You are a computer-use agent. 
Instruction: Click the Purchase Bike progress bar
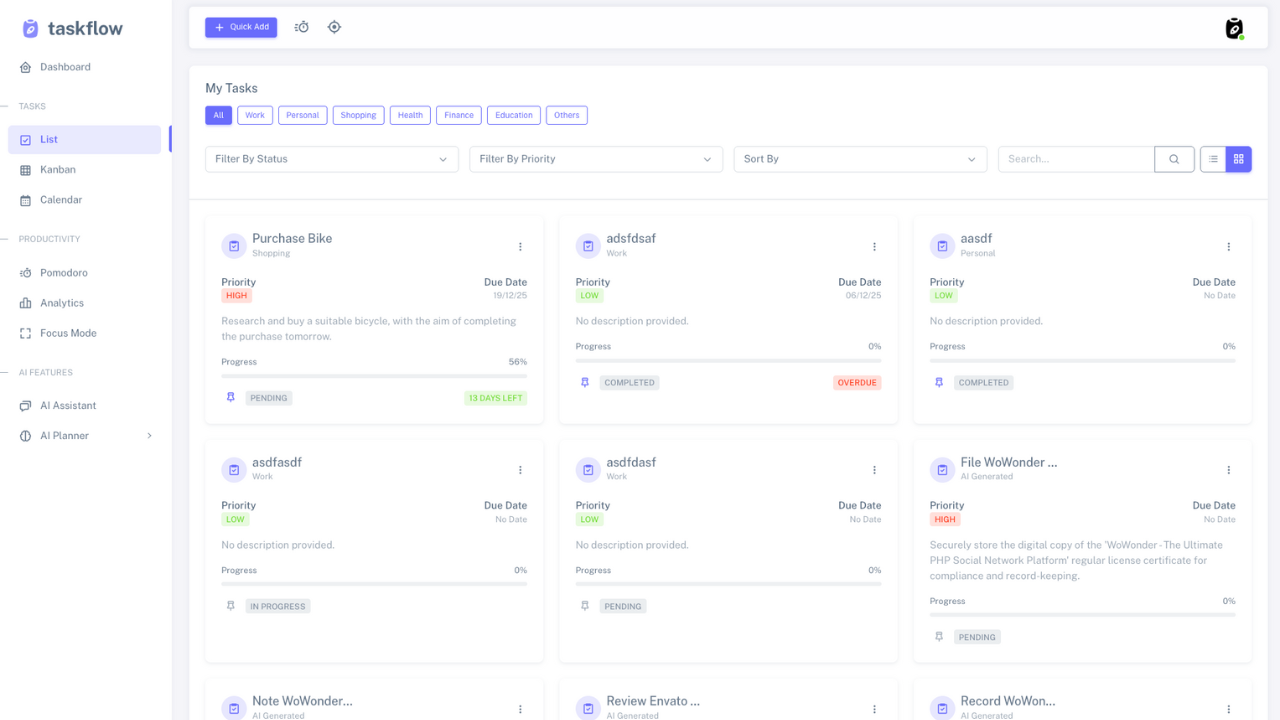tap(374, 376)
